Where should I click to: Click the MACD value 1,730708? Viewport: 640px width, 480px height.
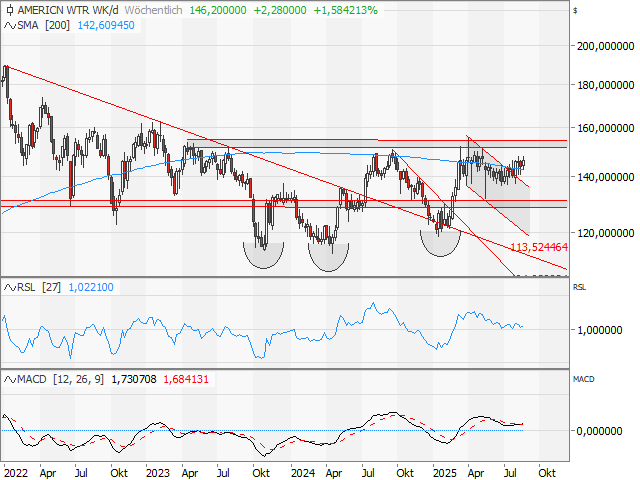pos(134,379)
